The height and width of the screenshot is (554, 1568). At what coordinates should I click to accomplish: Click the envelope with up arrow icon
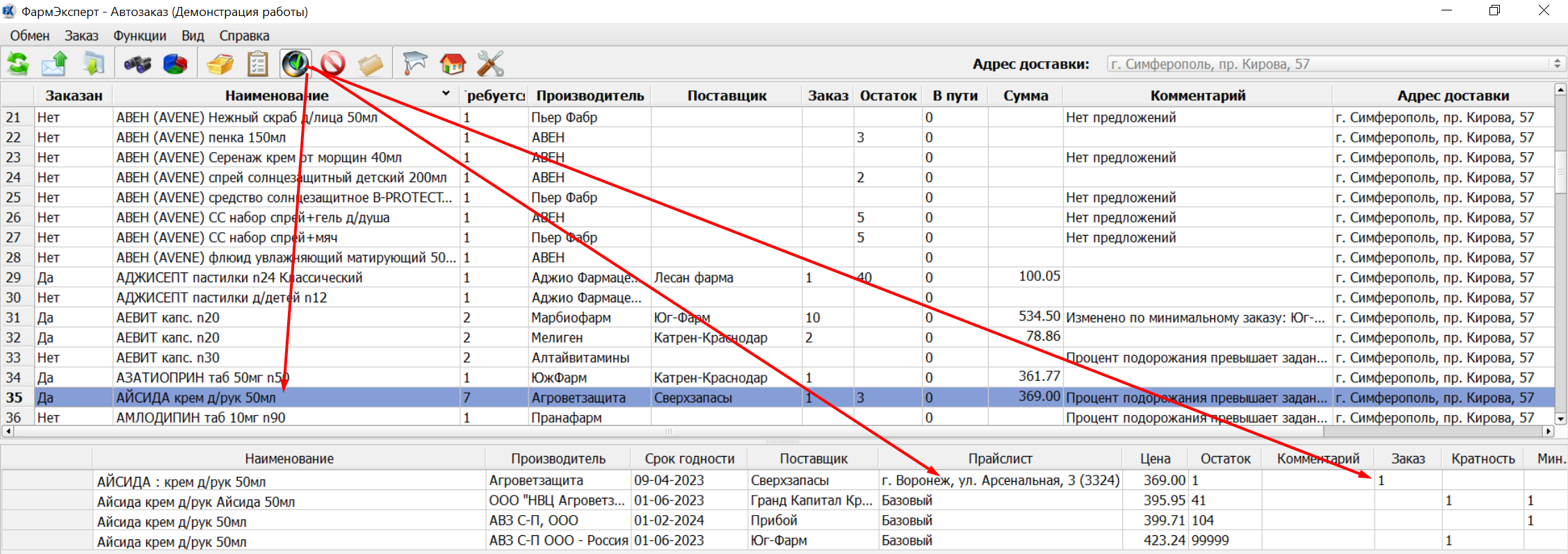pos(55,64)
